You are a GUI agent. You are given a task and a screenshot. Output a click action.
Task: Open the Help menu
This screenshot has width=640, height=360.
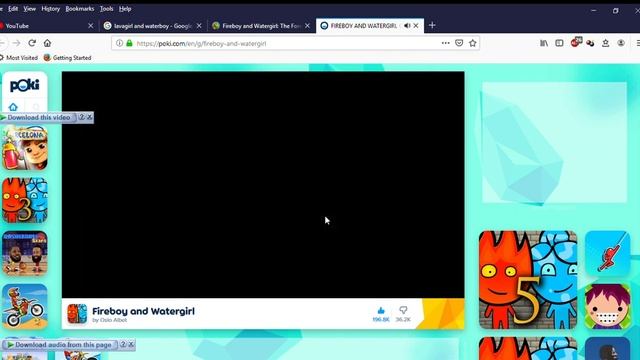[125, 9]
